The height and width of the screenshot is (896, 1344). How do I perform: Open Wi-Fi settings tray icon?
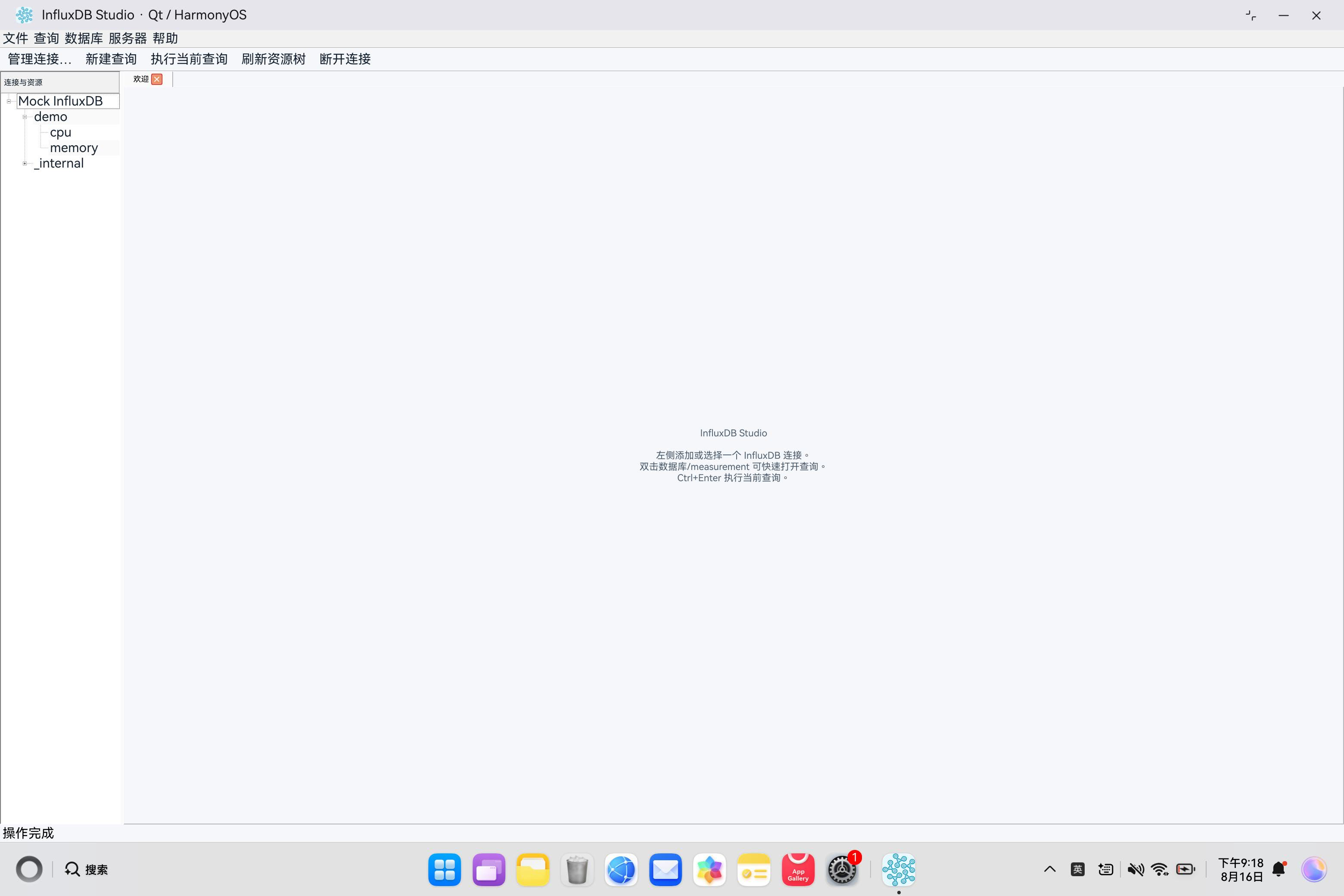[1160, 869]
